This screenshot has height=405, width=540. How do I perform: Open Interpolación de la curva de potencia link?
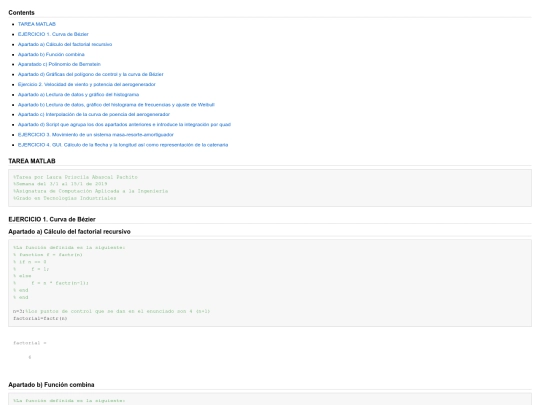tap(94, 114)
